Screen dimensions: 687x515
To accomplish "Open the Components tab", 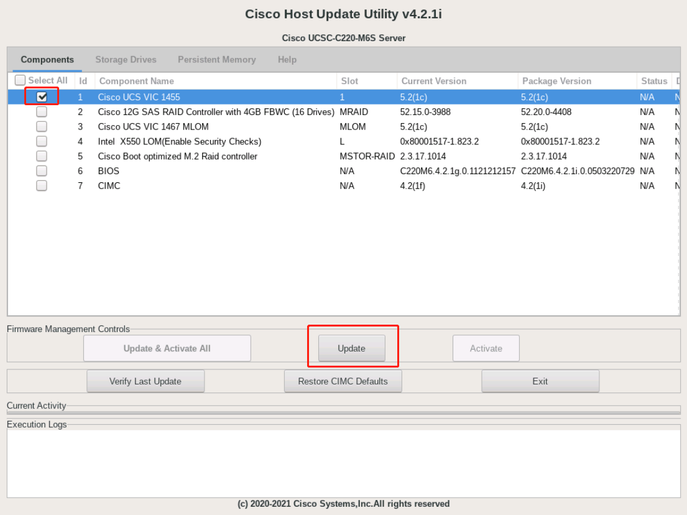I will click(x=47, y=60).
